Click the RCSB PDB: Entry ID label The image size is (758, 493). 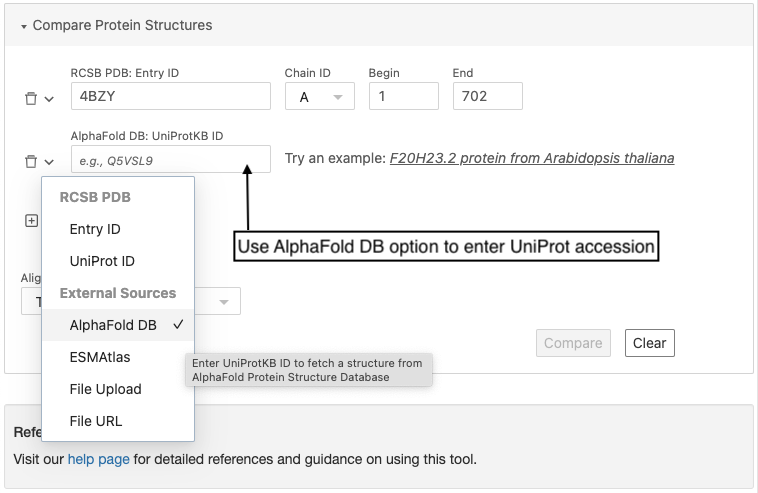pos(125,73)
